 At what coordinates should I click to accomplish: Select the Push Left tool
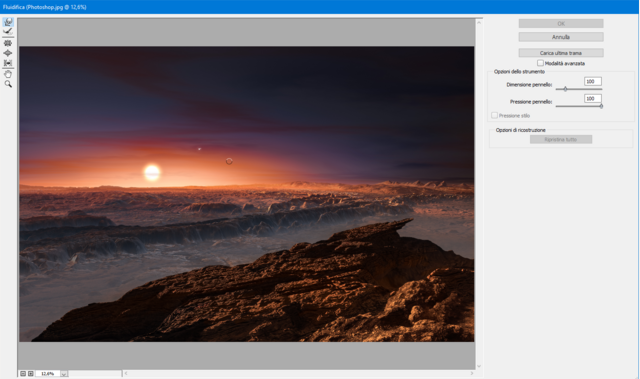pyautogui.click(x=8, y=63)
